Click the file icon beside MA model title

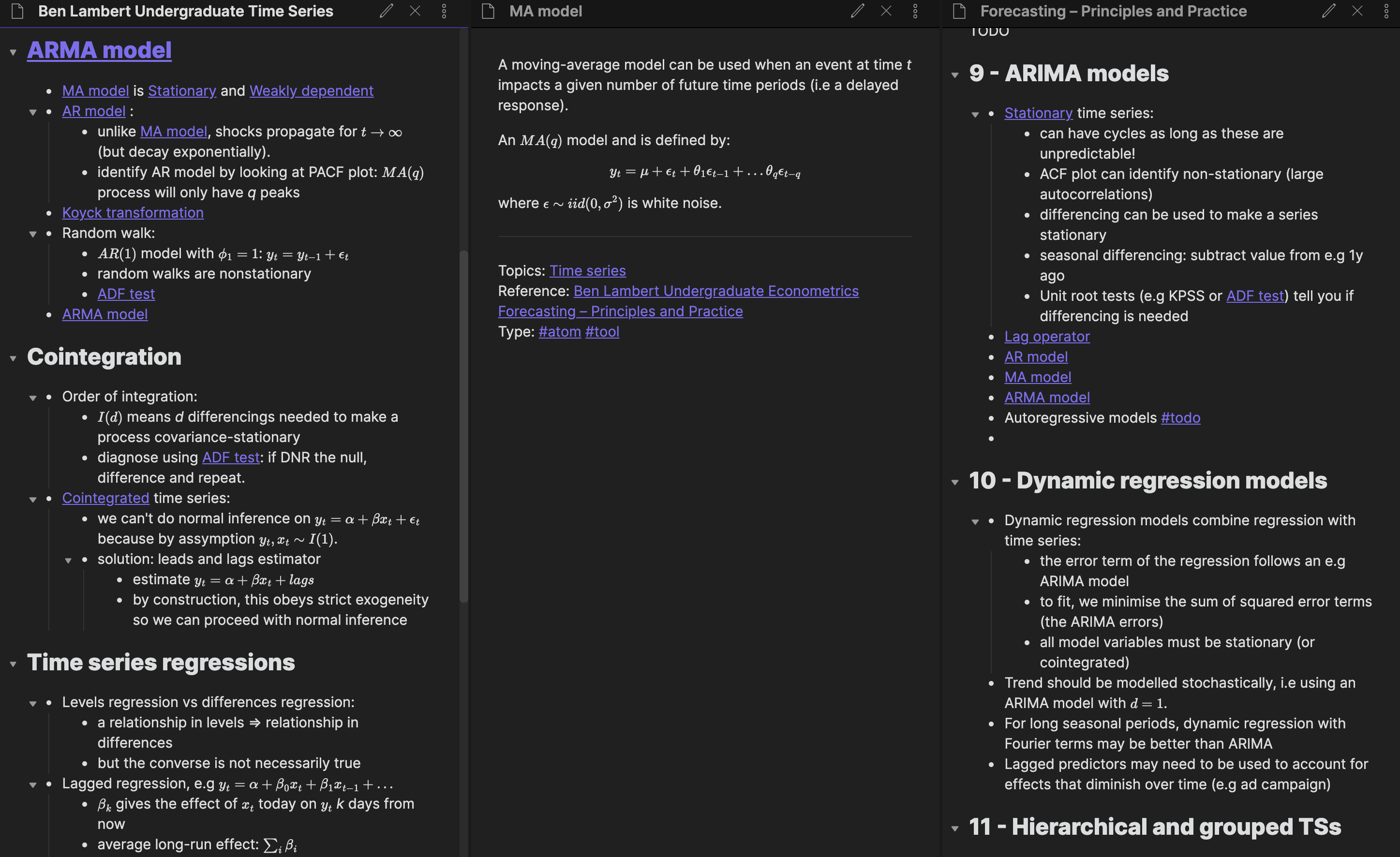[488, 11]
